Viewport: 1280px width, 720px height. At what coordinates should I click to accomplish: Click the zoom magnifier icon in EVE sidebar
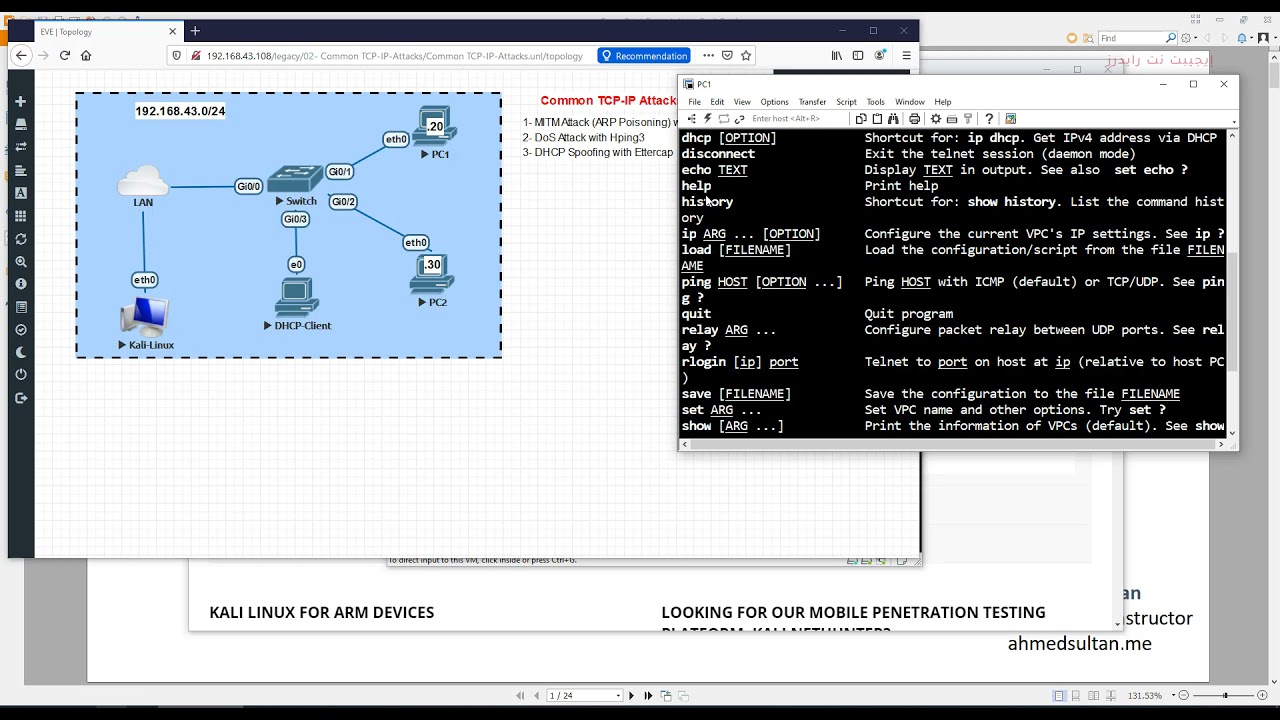click(x=20, y=262)
